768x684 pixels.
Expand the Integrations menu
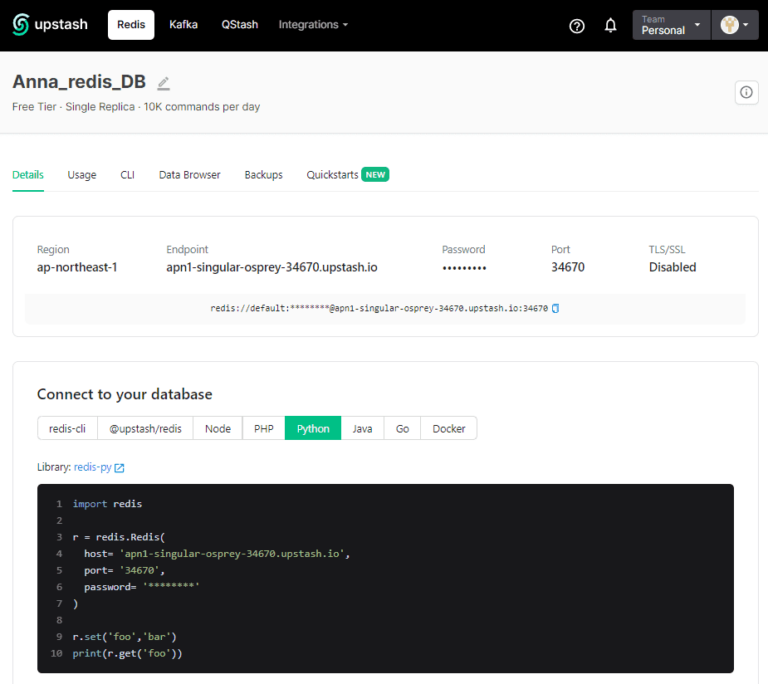[313, 24]
